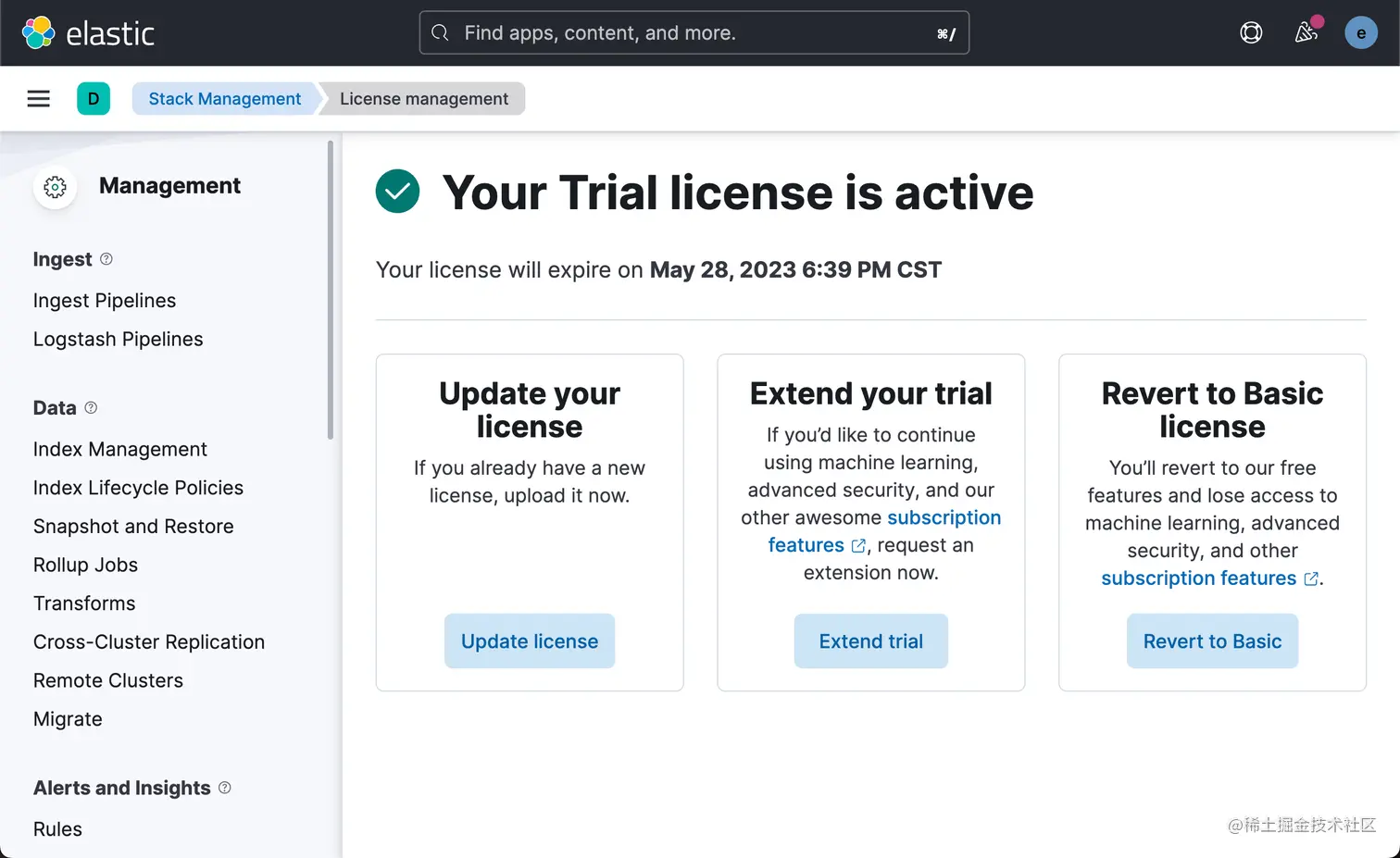Viewport: 1400px width, 858px height.
Task: Click the Management sidebar heading
Action: (x=169, y=186)
